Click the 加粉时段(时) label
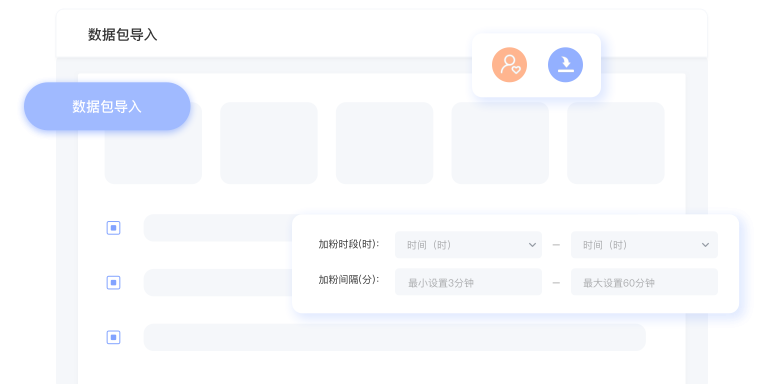The image size is (770, 384). pos(349,244)
